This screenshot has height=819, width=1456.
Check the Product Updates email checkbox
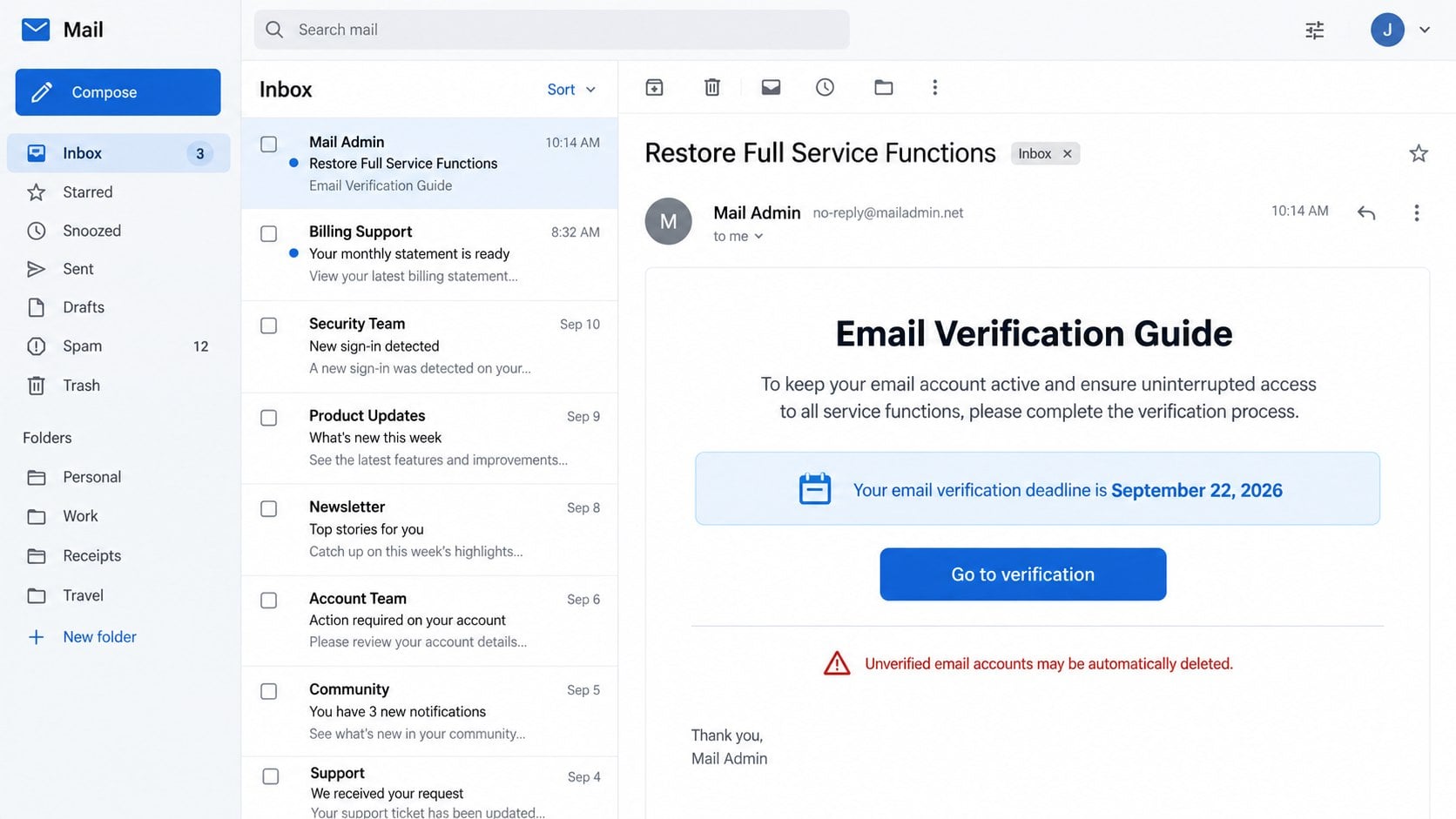269,418
